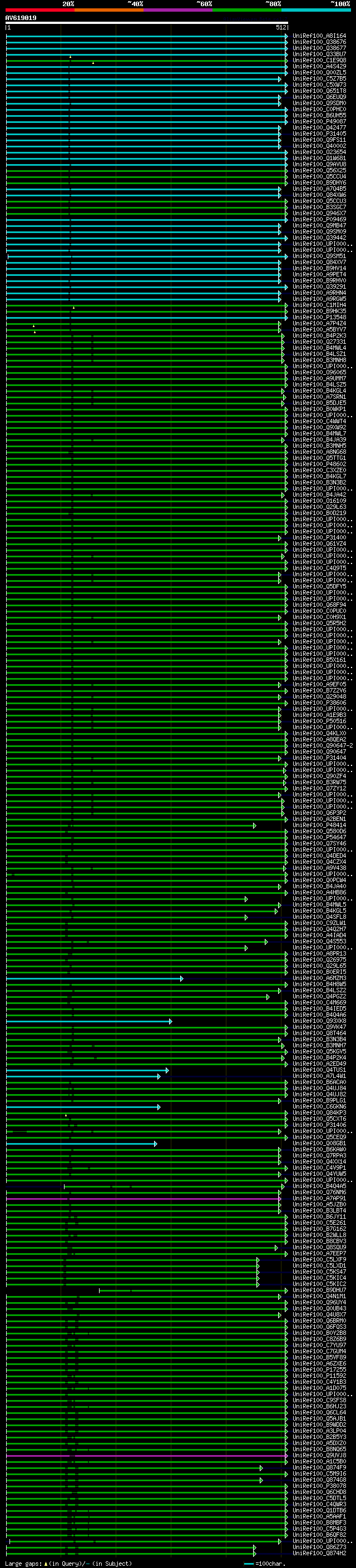This screenshot has width=356, height=1568.
Task: Click the red 20% identity legend segment
Action: click(x=40, y=10)
